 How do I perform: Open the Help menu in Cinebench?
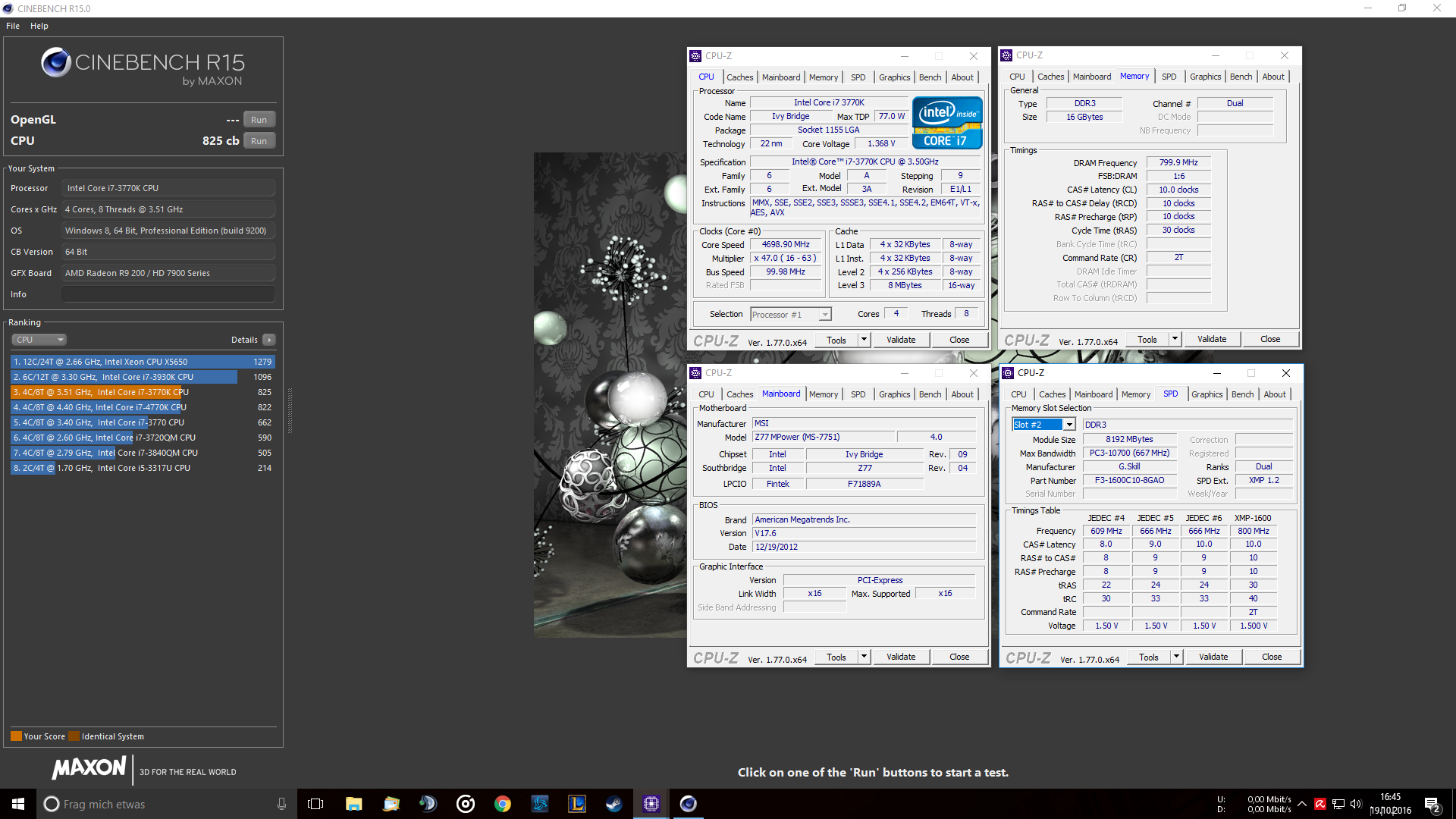[x=39, y=26]
